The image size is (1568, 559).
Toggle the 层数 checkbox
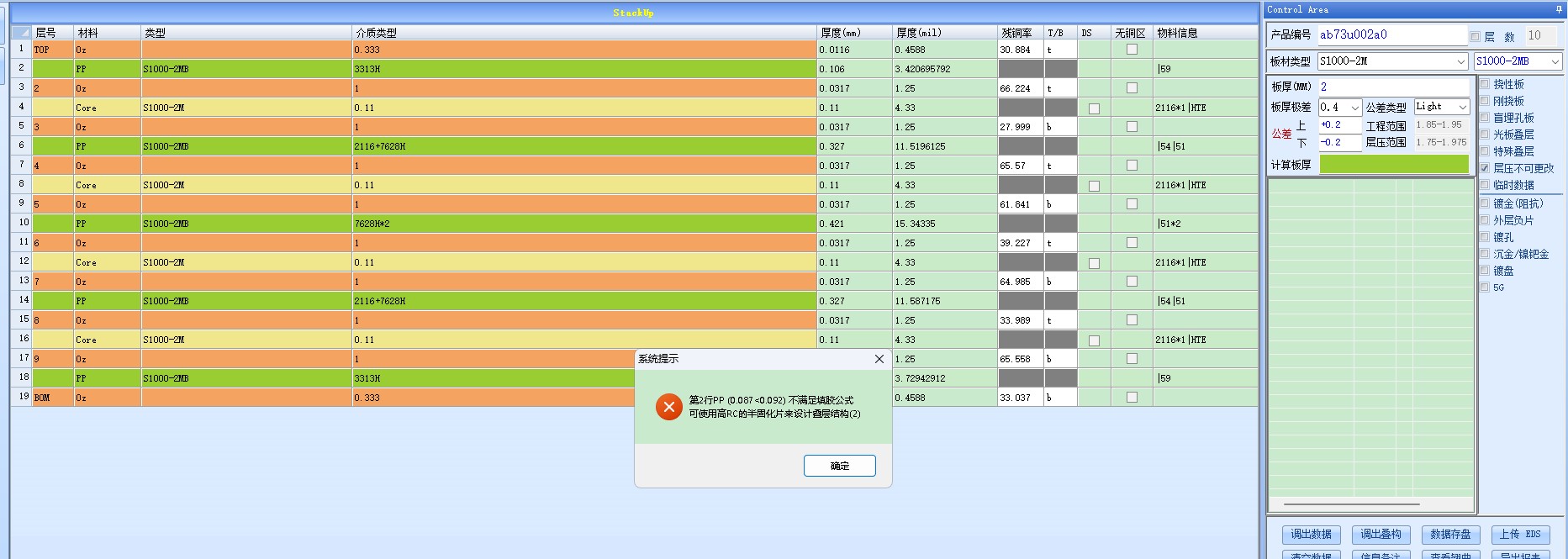click(1475, 36)
